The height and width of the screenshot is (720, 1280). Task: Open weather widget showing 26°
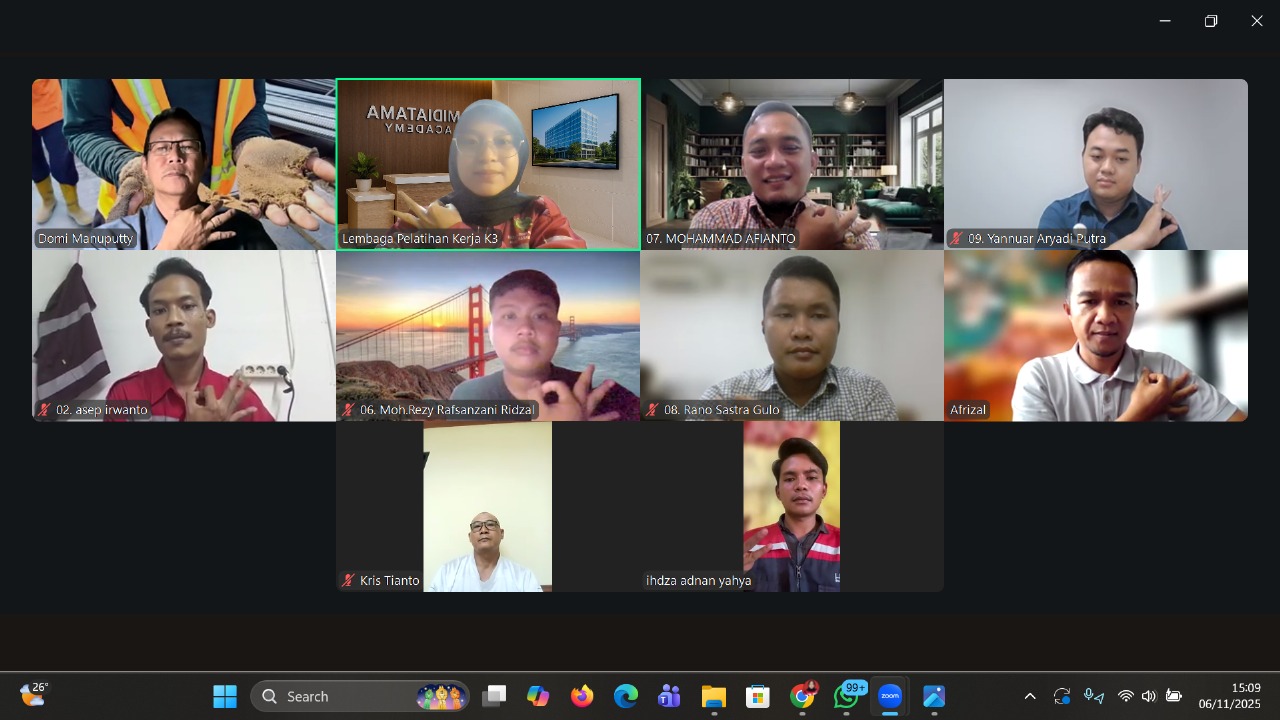(33, 694)
